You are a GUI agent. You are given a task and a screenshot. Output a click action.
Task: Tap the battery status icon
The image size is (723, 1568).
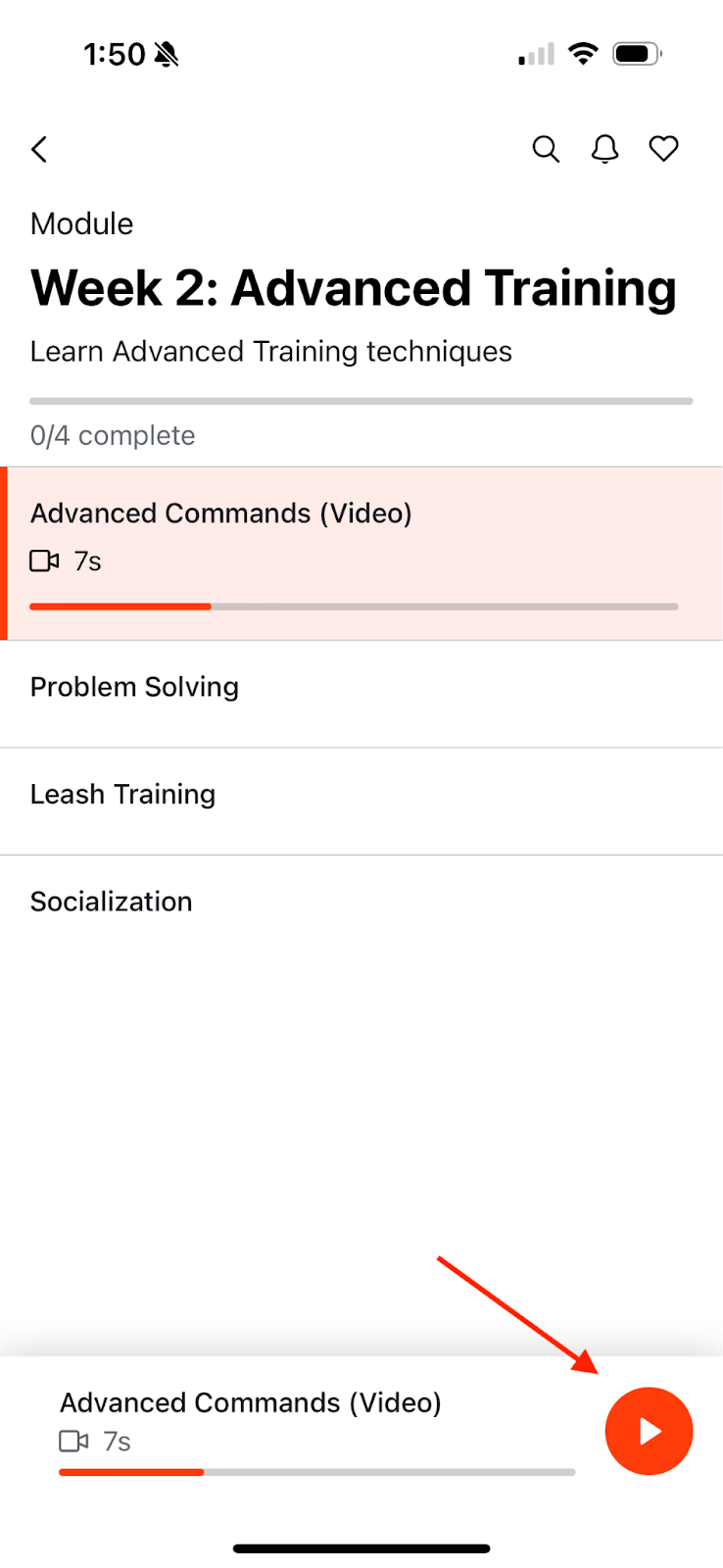click(x=637, y=54)
